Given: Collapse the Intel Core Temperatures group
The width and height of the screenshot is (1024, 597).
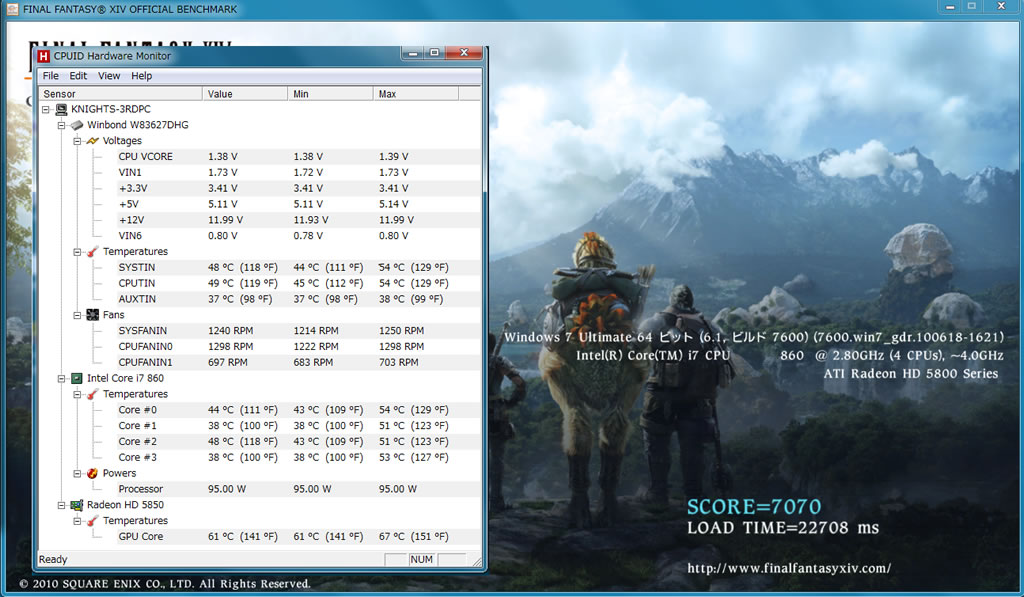Looking at the screenshot, I should pyautogui.click(x=77, y=394).
